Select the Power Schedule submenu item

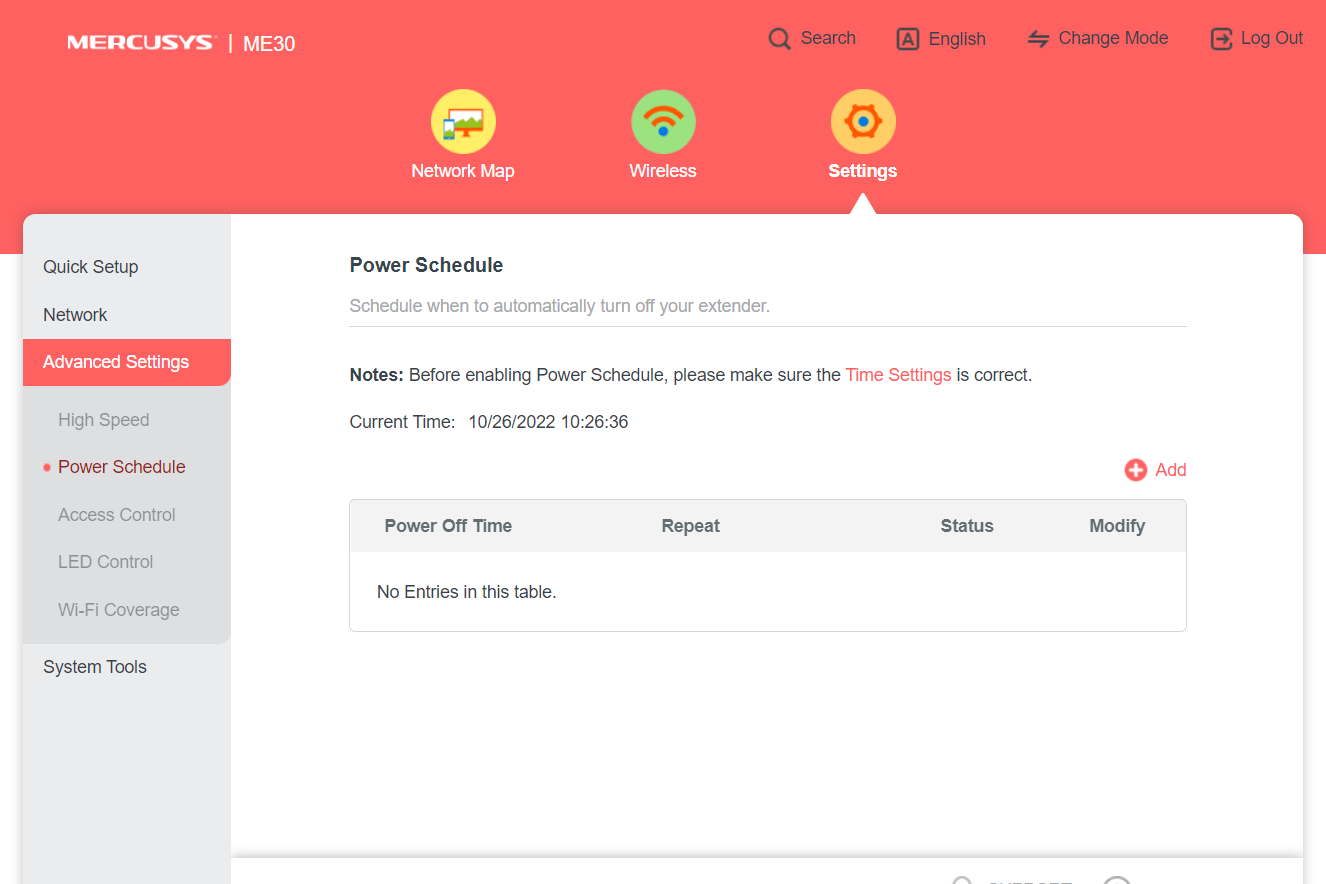click(122, 467)
